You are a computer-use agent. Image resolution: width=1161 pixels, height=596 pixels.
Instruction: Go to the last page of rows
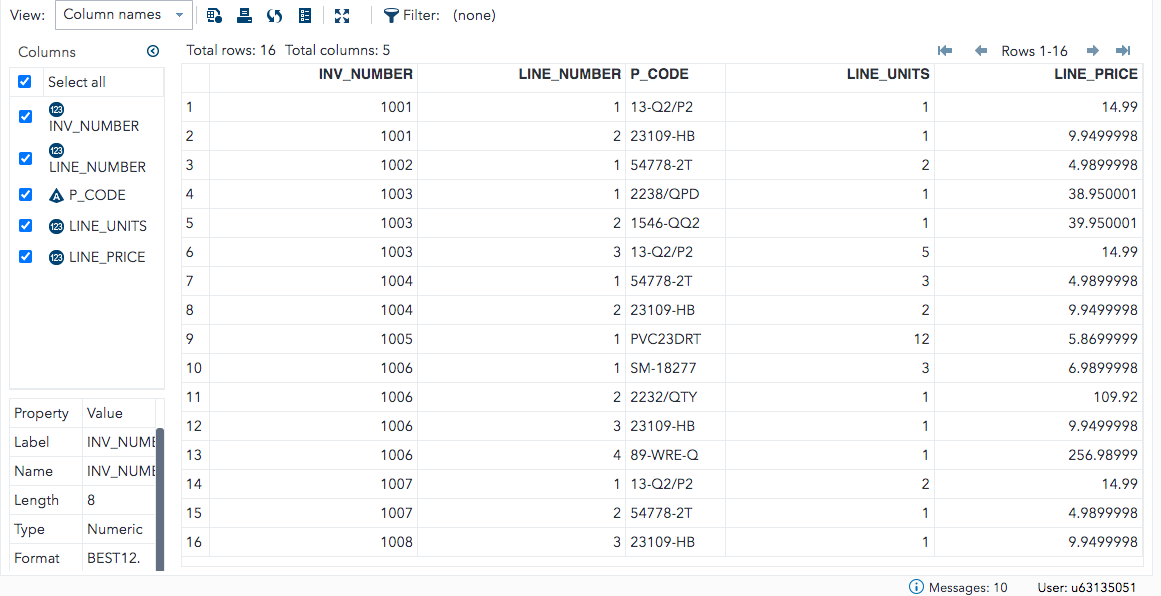(1122, 50)
